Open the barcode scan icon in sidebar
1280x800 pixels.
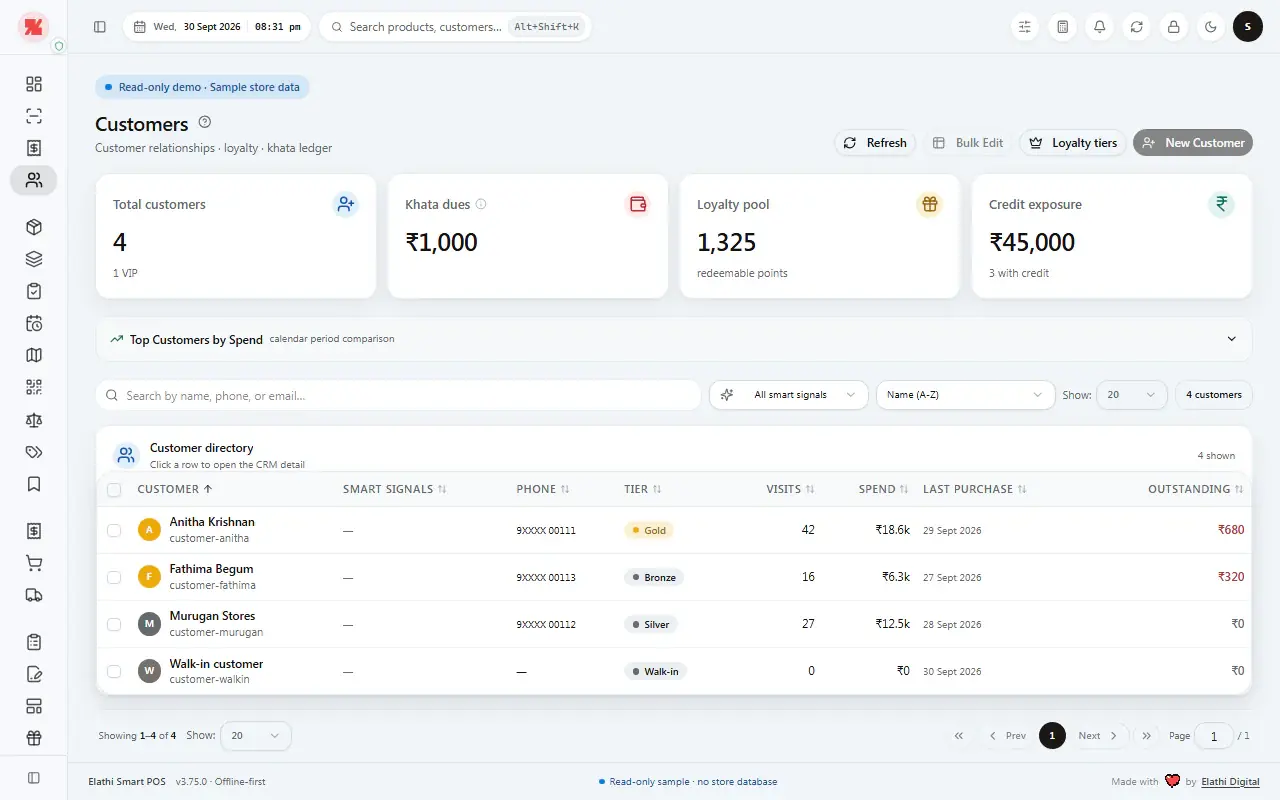[34, 116]
